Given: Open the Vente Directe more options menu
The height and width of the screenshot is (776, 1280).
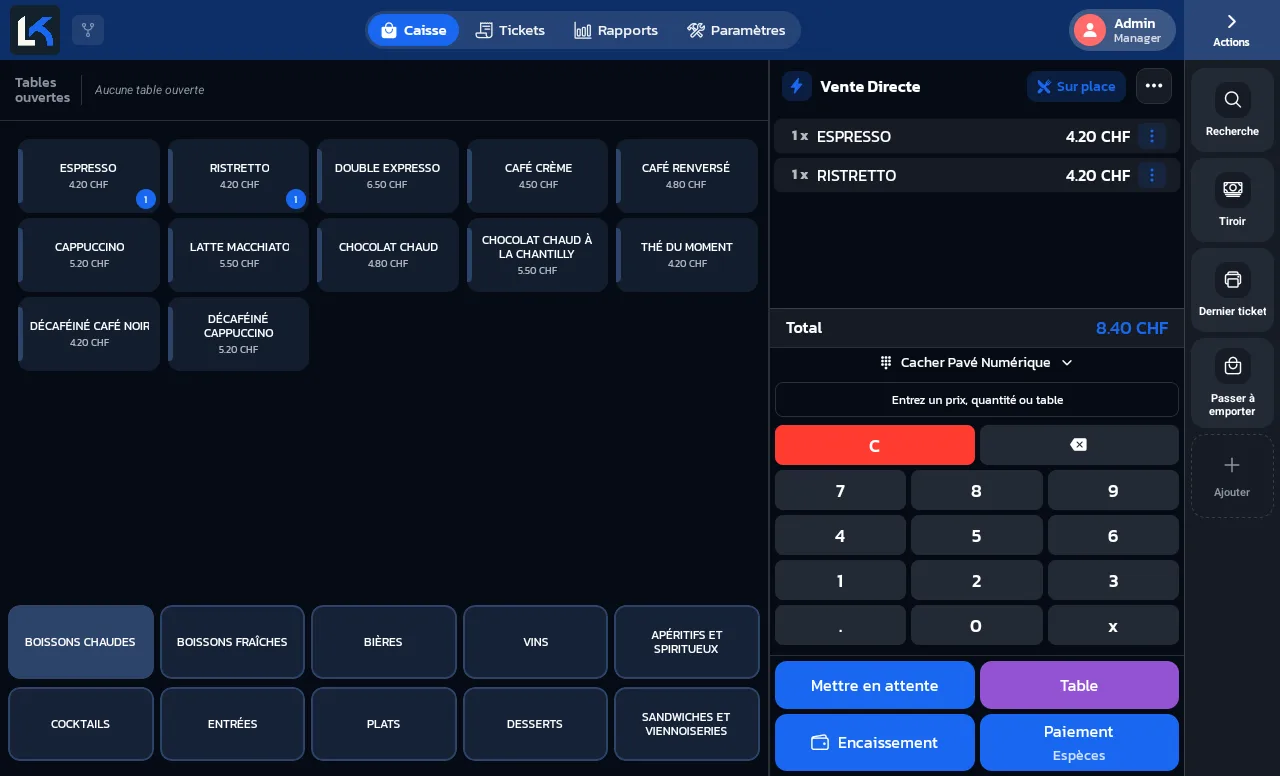Looking at the screenshot, I should pyautogui.click(x=1154, y=86).
